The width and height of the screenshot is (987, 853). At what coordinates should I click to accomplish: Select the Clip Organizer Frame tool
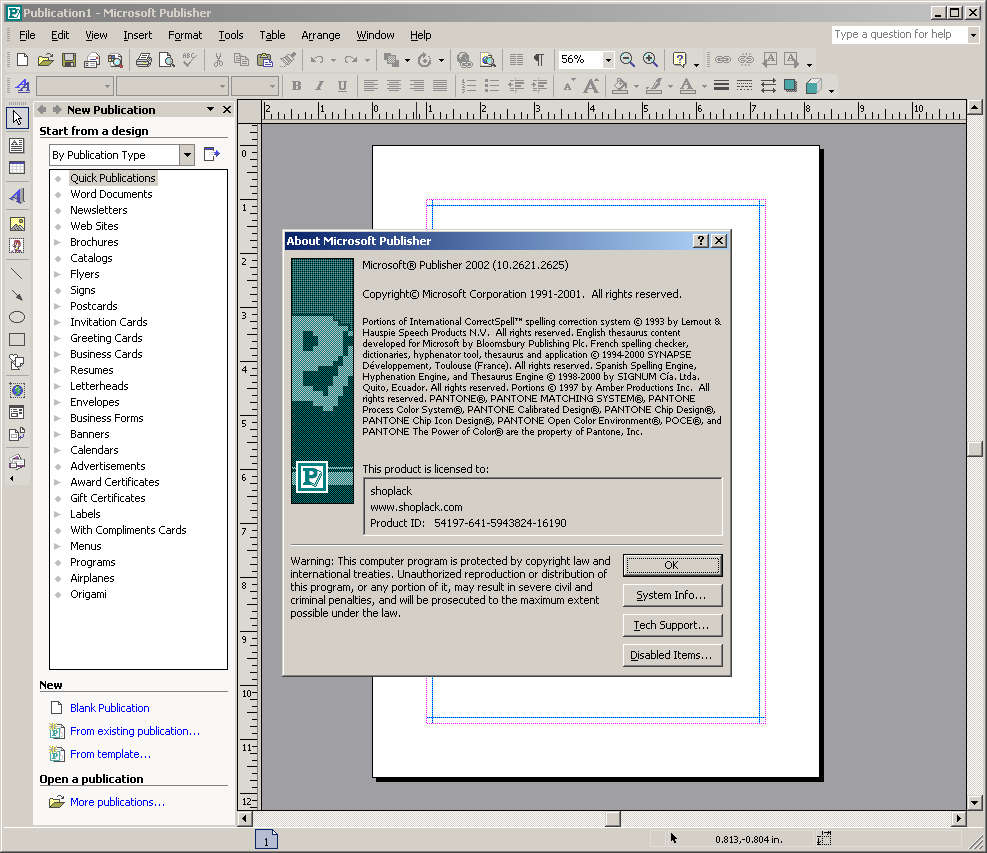click(x=17, y=246)
